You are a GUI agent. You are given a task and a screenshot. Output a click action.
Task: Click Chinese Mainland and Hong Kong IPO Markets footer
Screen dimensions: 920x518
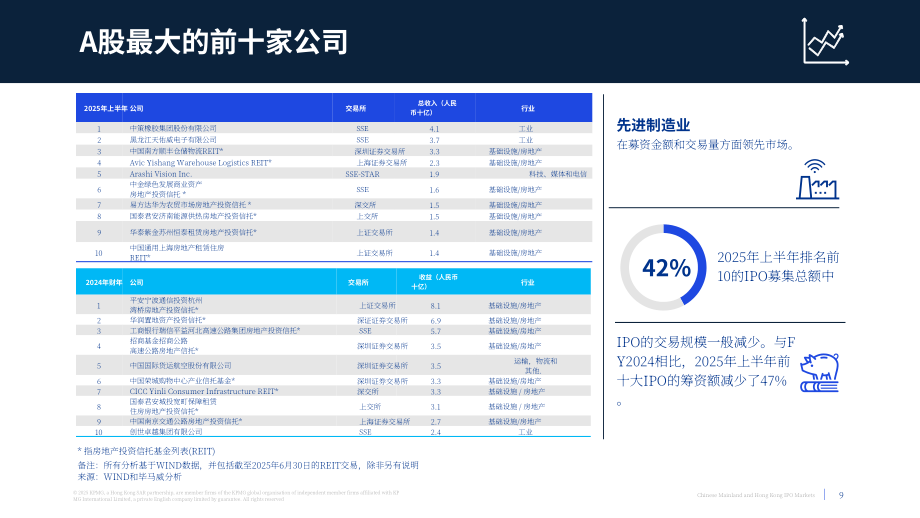(756, 495)
